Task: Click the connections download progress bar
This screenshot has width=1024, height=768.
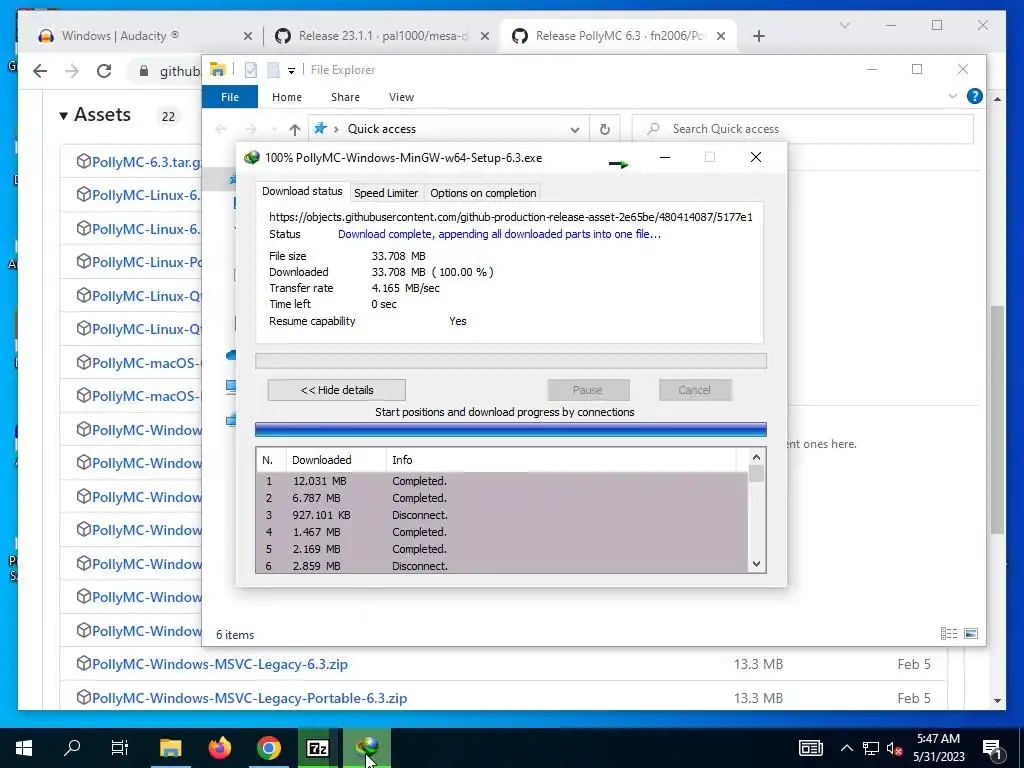Action: point(511,429)
